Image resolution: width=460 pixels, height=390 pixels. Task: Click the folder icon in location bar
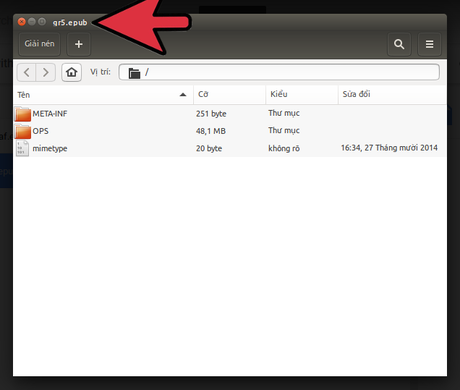pyautogui.click(x=134, y=73)
